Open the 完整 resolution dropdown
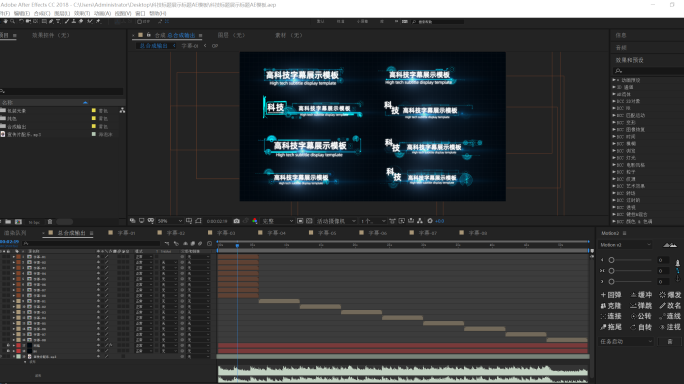Viewport: 684px width, 384px height. 277,221
